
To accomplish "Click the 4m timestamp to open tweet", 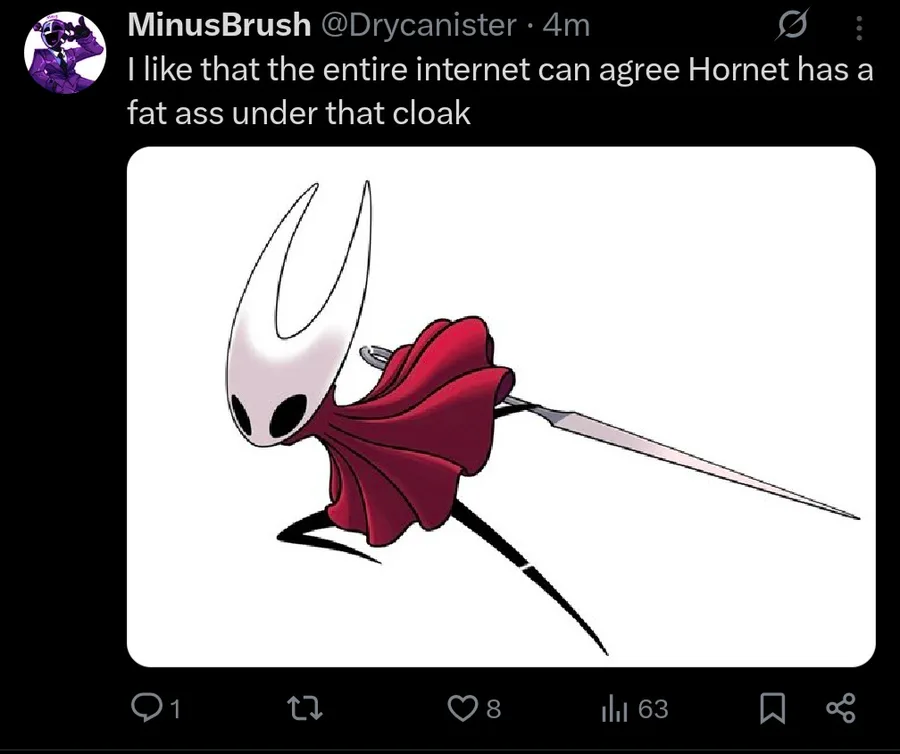I will coord(565,25).
